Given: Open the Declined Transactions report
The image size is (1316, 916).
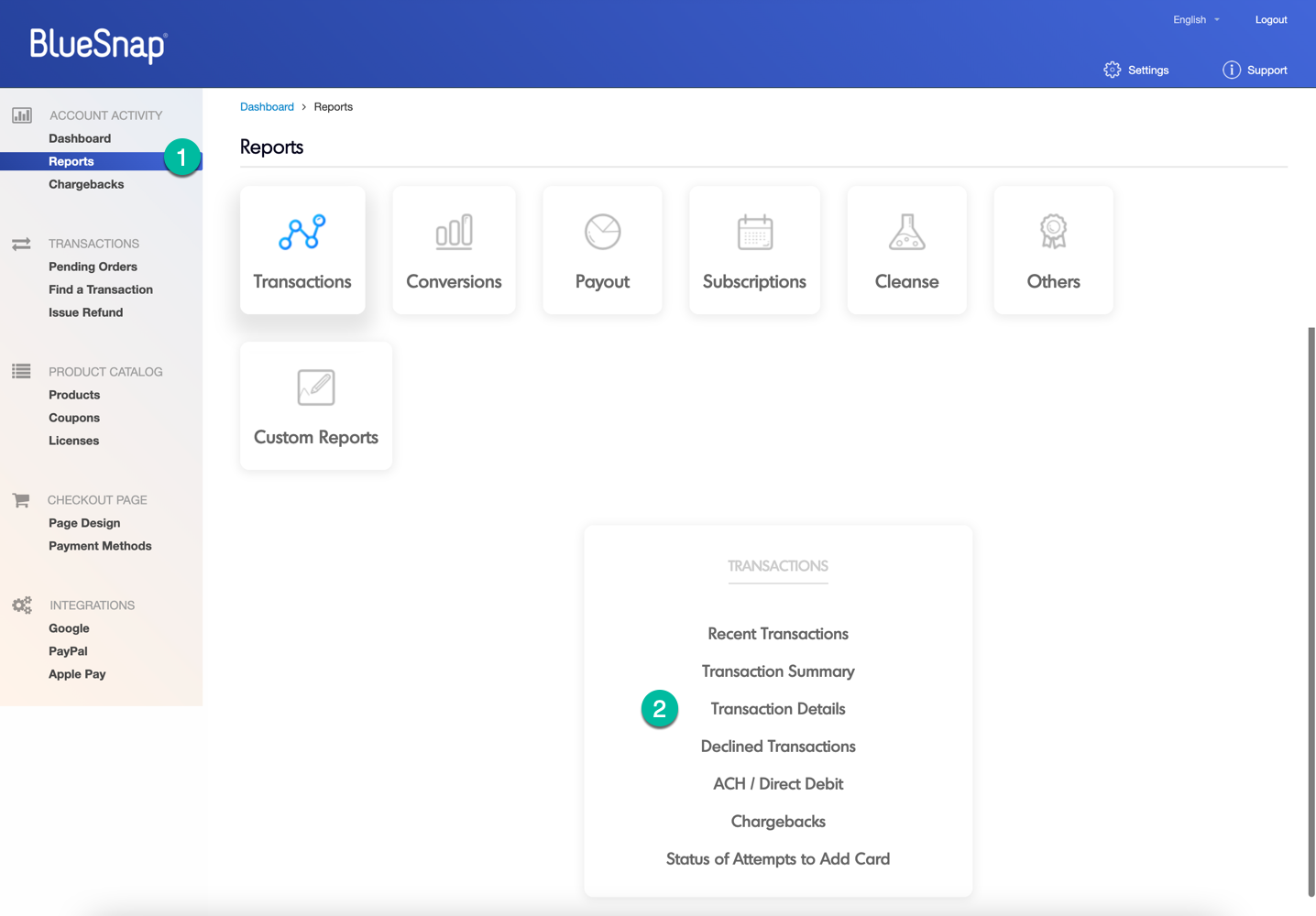Looking at the screenshot, I should pos(777,747).
